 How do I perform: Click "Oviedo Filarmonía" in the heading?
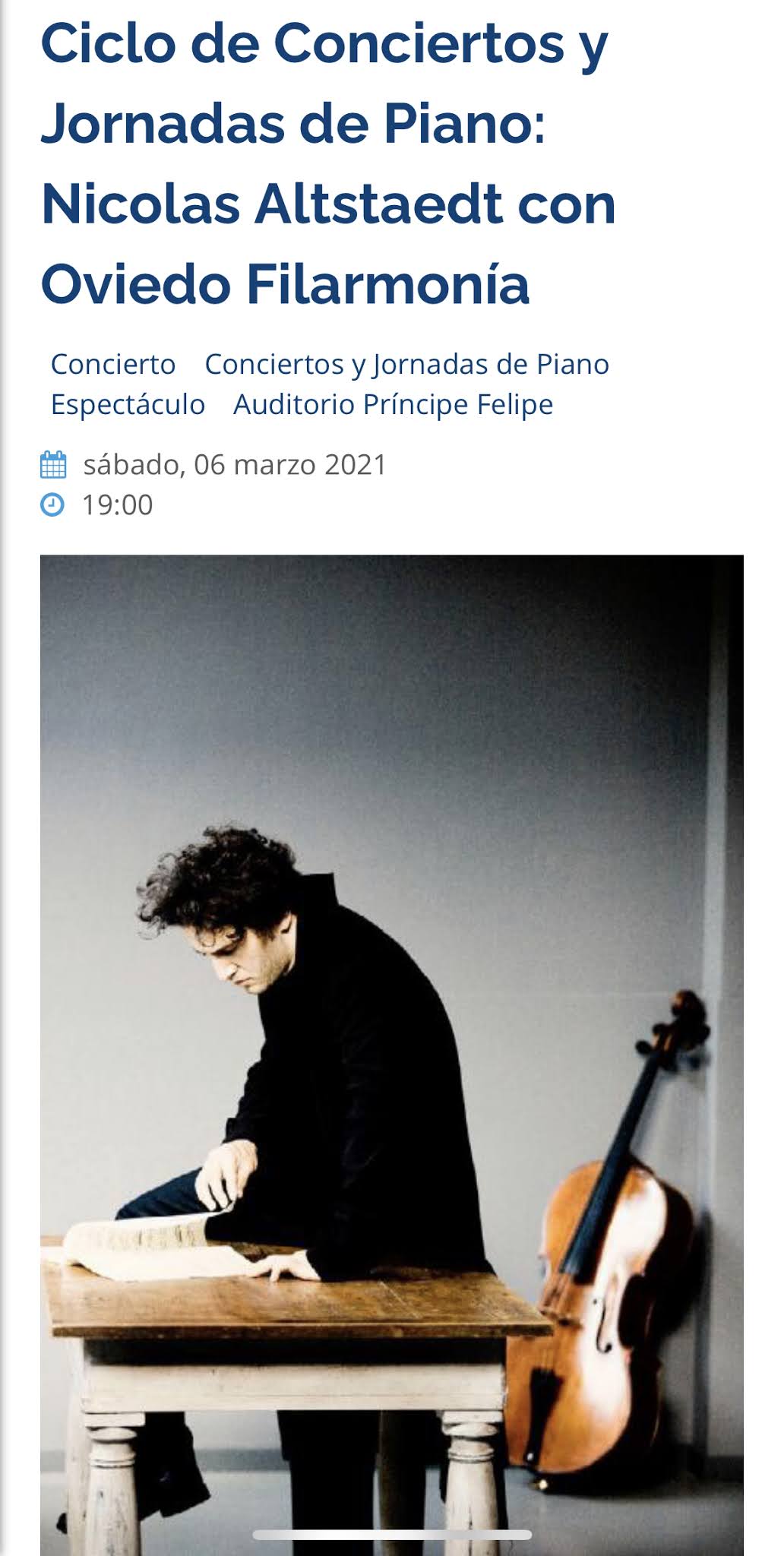tap(285, 284)
